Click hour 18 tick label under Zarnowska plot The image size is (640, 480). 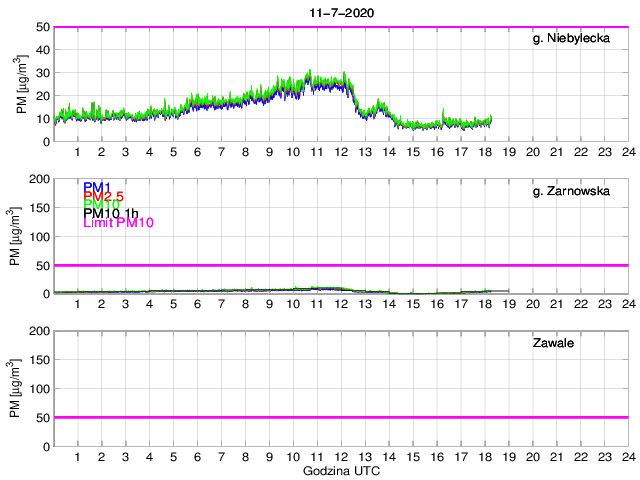(485, 304)
